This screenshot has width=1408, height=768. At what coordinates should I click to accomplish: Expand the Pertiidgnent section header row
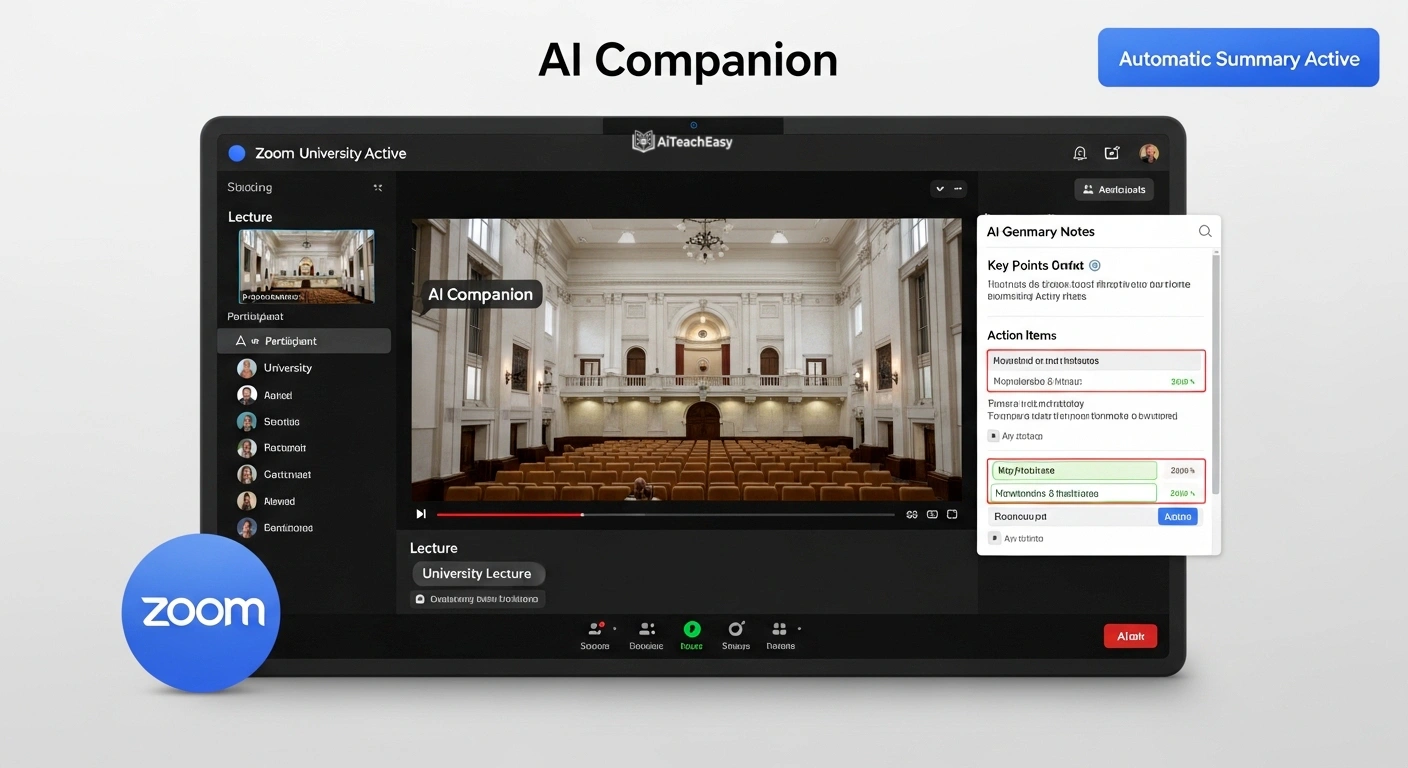[304, 341]
